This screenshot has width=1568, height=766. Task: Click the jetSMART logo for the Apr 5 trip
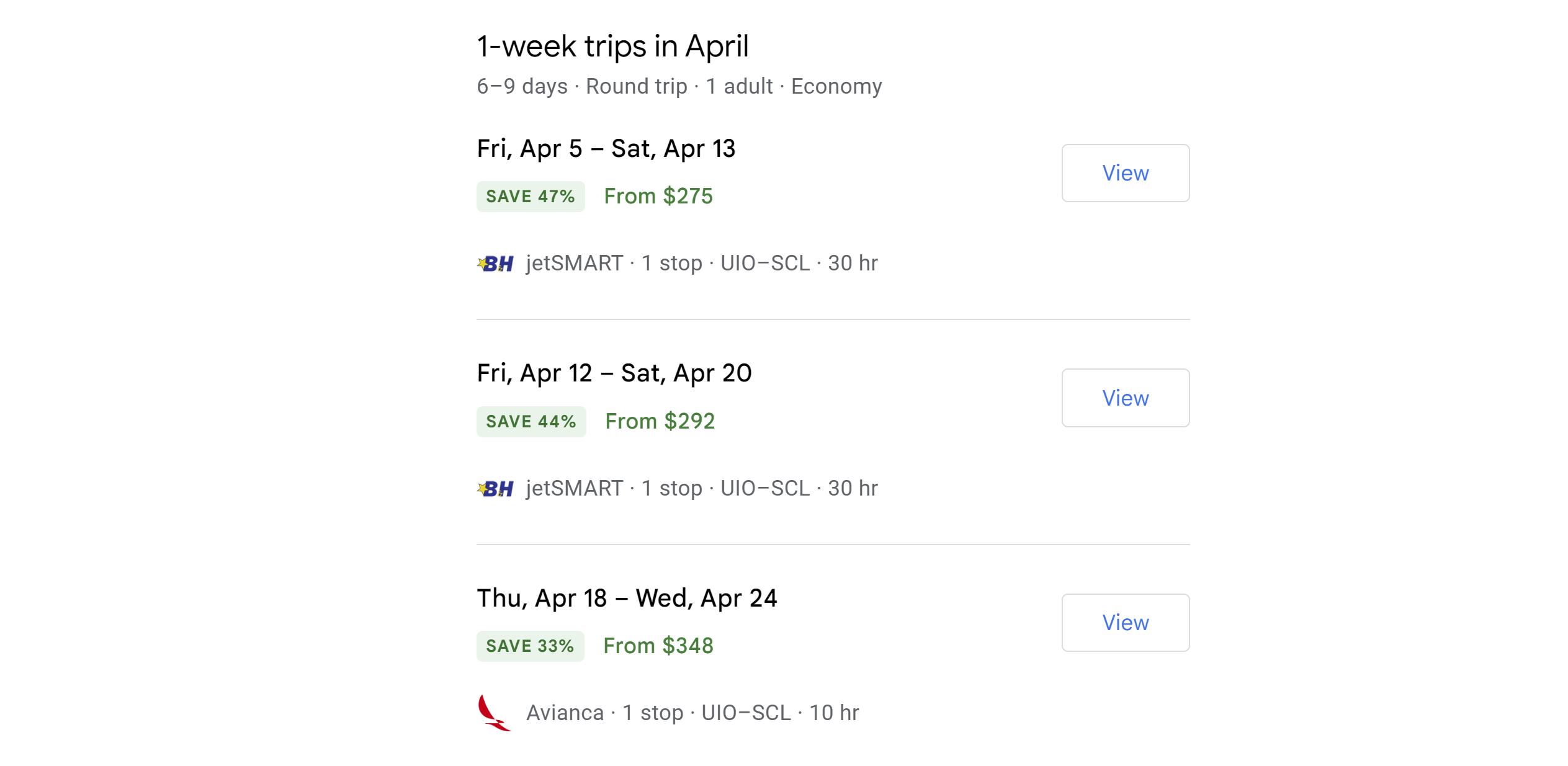pyautogui.click(x=495, y=264)
